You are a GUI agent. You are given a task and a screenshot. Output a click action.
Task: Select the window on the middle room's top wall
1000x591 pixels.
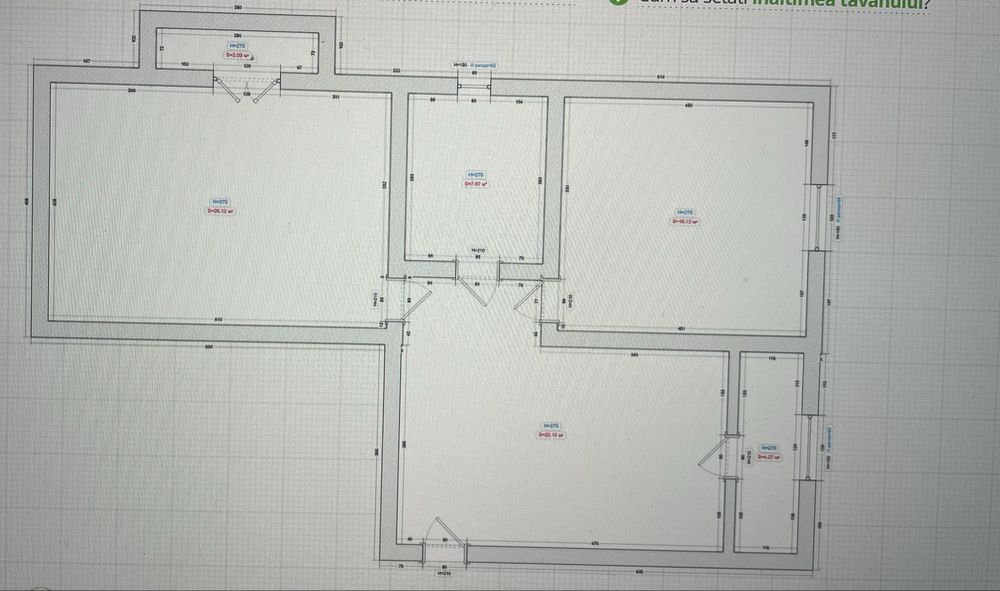(x=474, y=87)
